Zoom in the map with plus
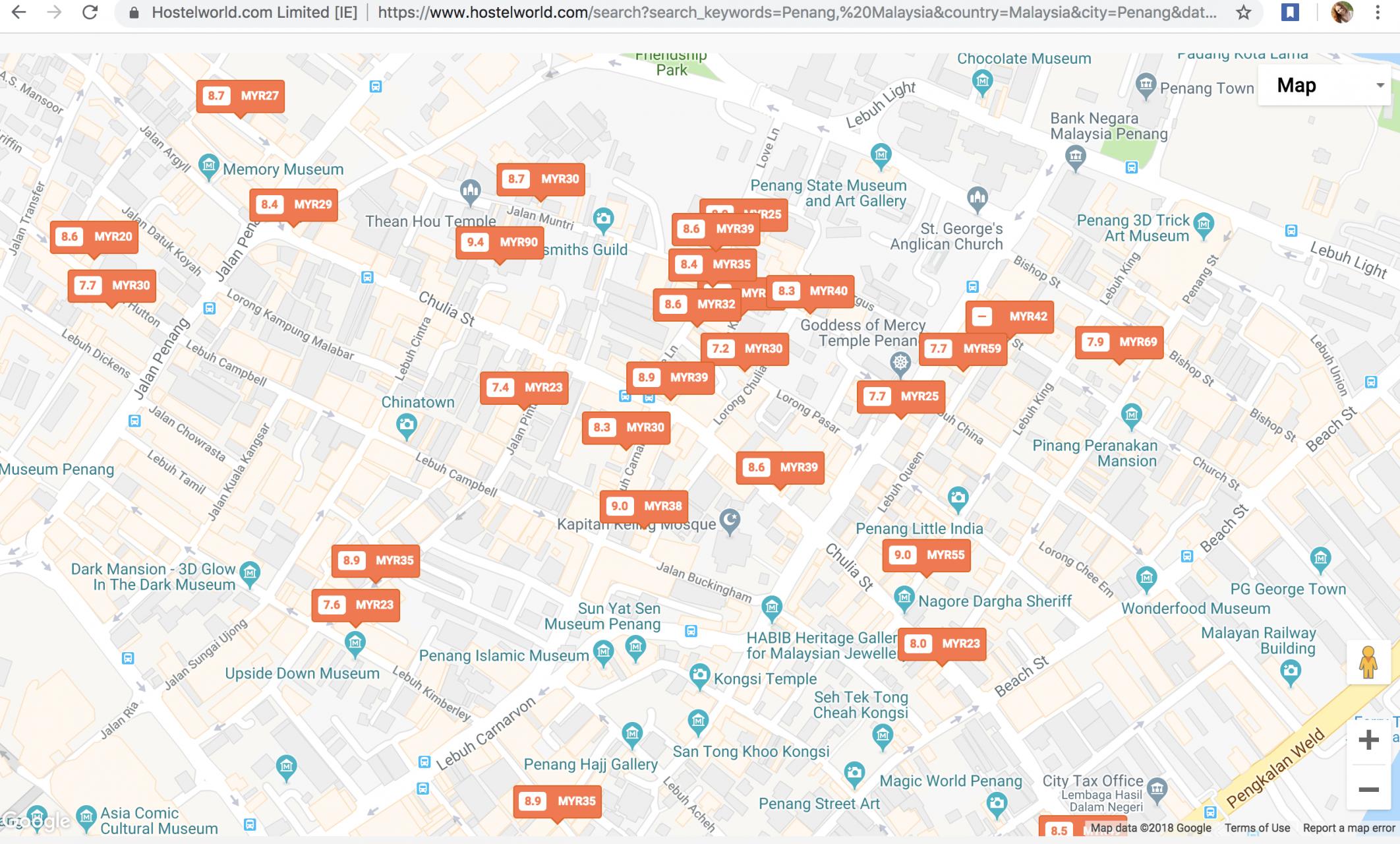The width and height of the screenshot is (1400, 844). tap(1368, 740)
